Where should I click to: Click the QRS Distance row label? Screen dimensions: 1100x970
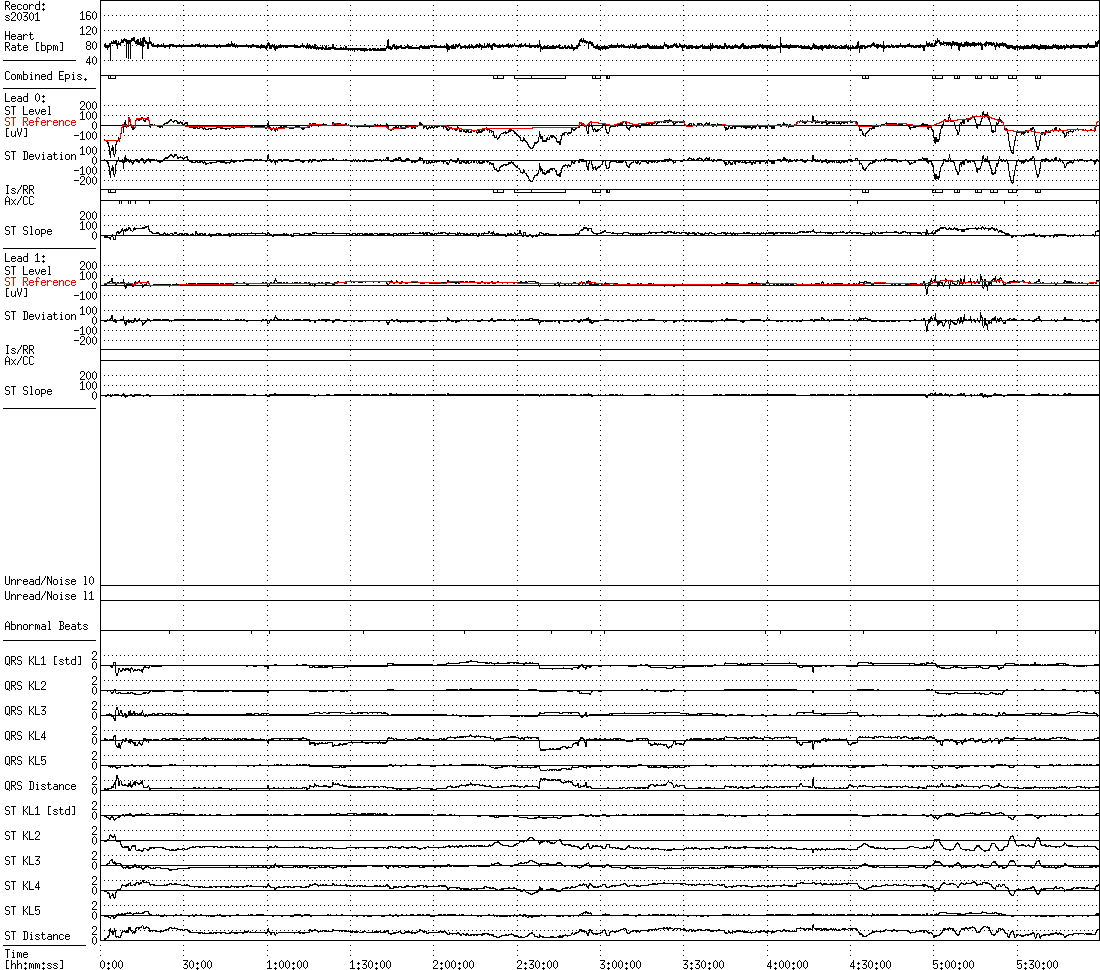tap(40, 786)
